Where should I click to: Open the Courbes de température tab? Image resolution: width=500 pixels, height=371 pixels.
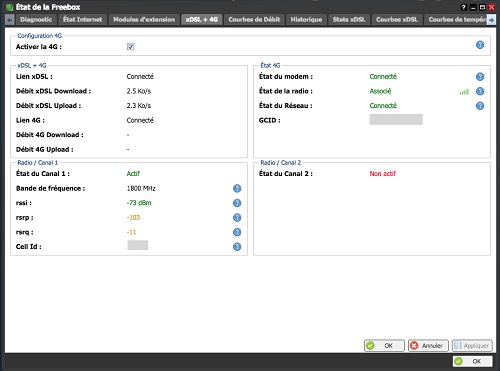coord(456,20)
